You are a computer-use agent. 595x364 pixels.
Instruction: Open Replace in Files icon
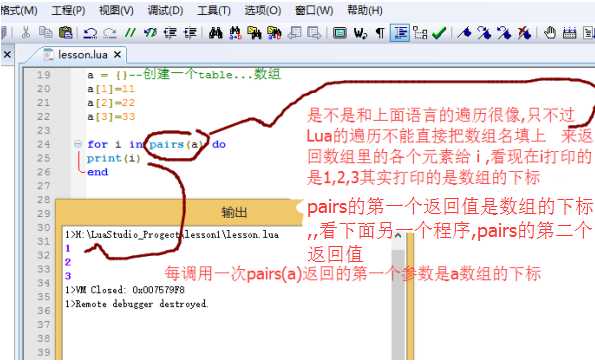(274, 33)
